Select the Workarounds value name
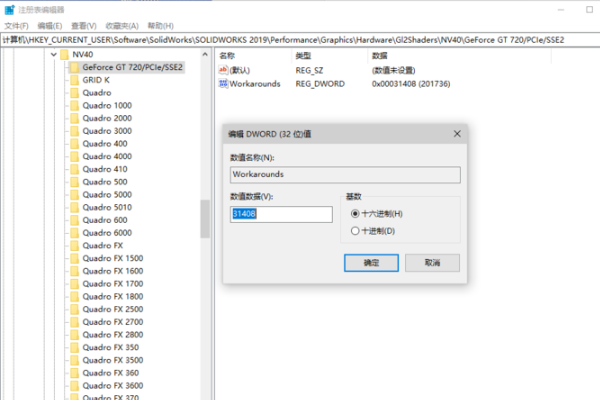The width and height of the screenshot is (600, 400). [x=255, y=84]
